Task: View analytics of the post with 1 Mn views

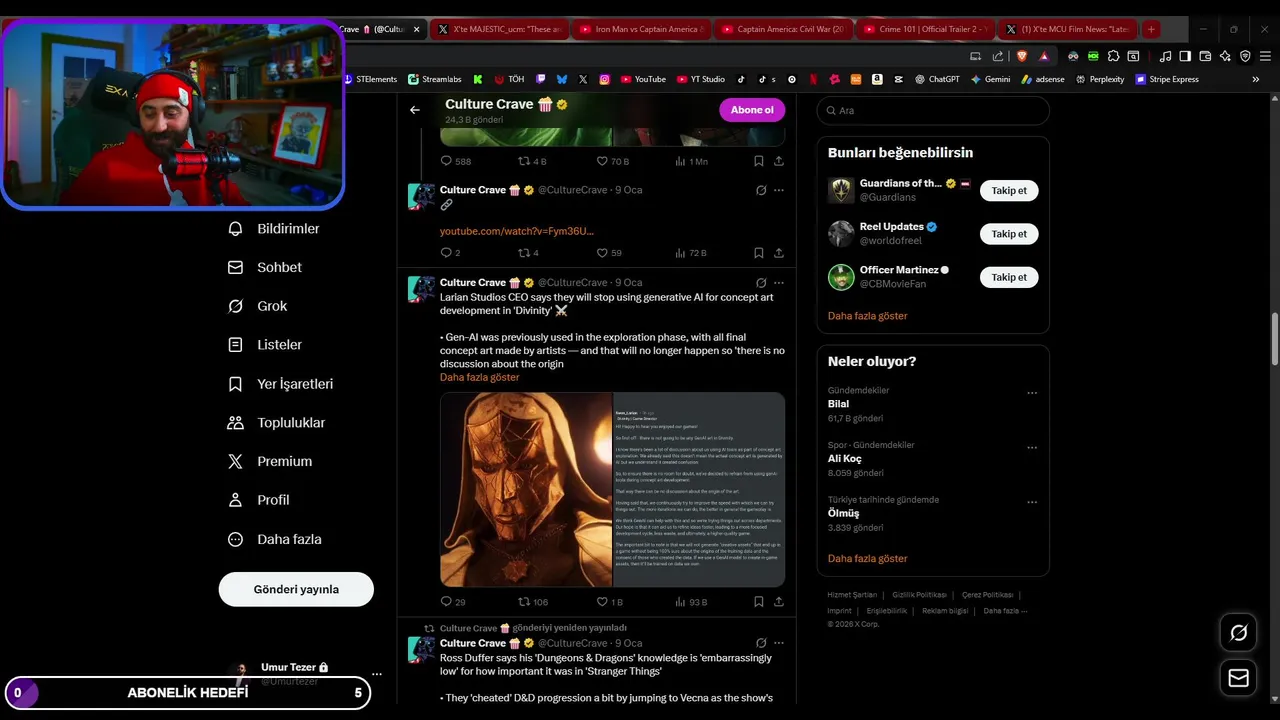Action: pyautogui.click(x=680, y=161)
